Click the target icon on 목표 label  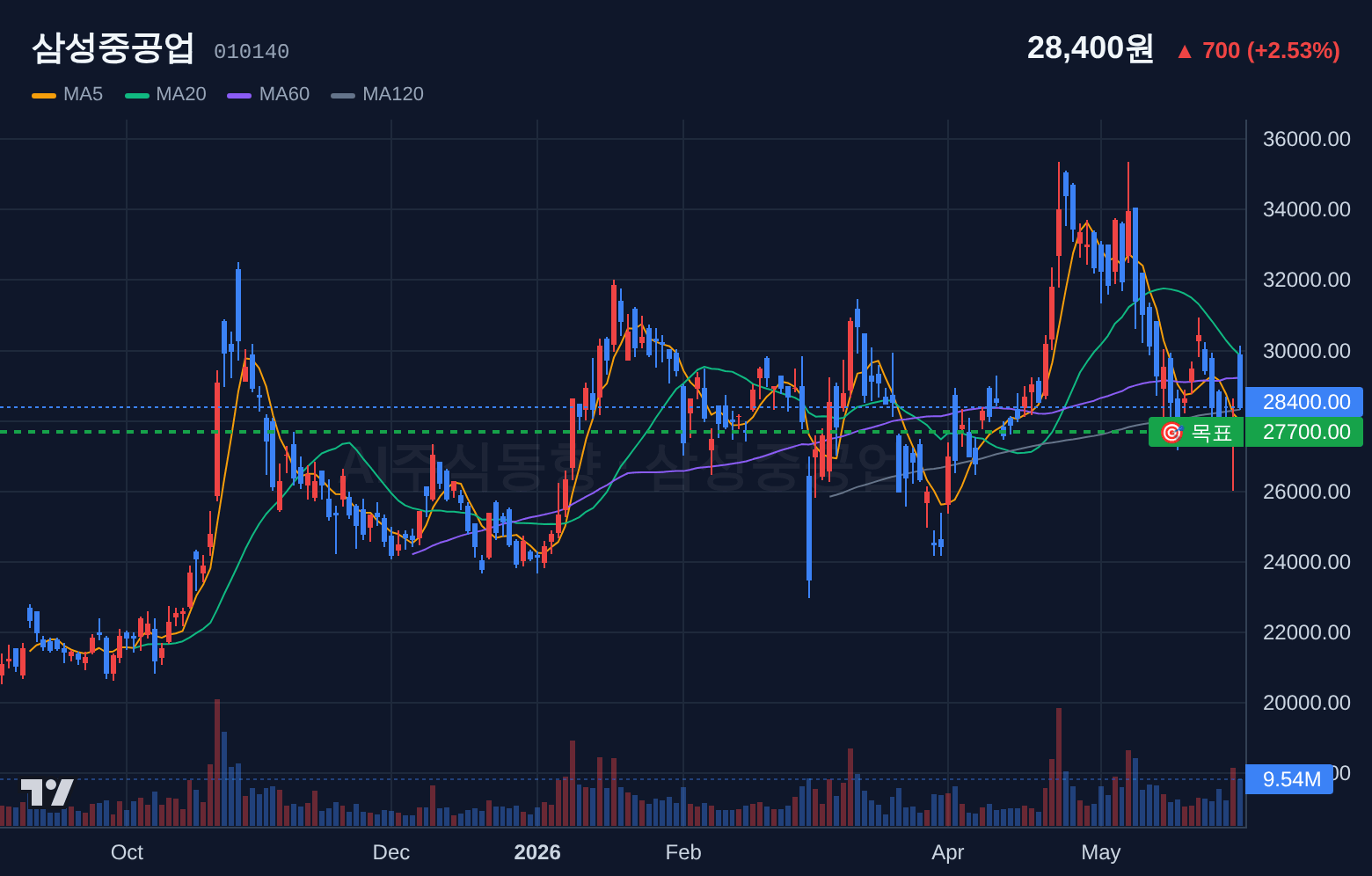pyautogui.click(x=1171, y=432)
